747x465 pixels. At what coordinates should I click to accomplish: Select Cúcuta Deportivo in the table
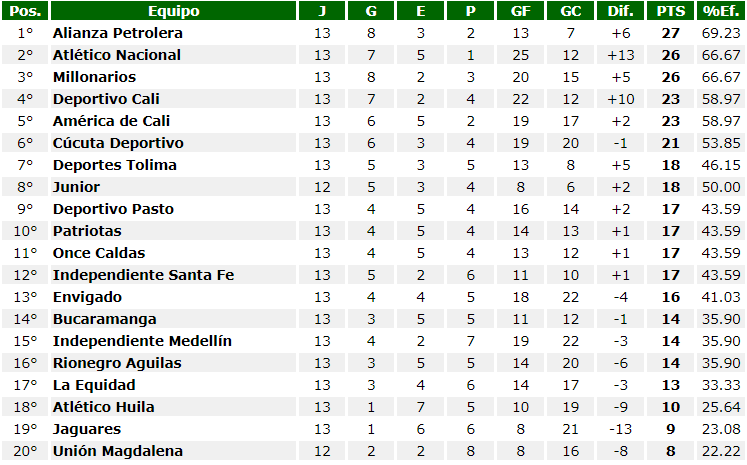118,143
